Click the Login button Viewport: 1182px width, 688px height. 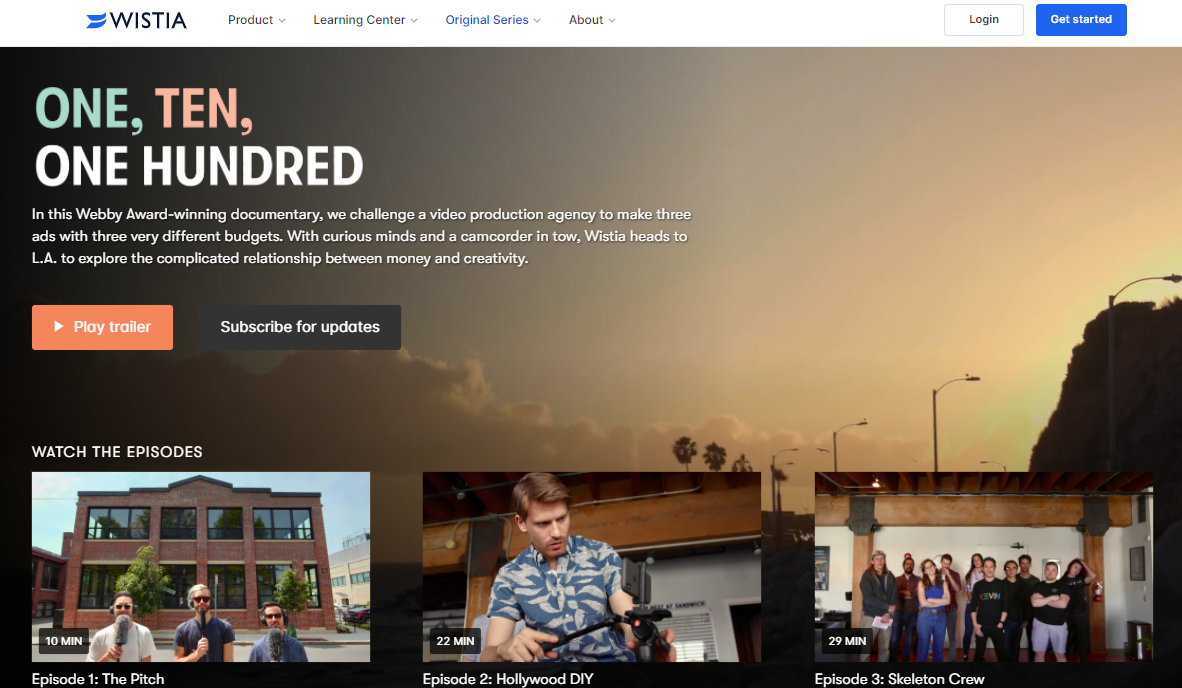pyautogui.click(x=984, y=20)
